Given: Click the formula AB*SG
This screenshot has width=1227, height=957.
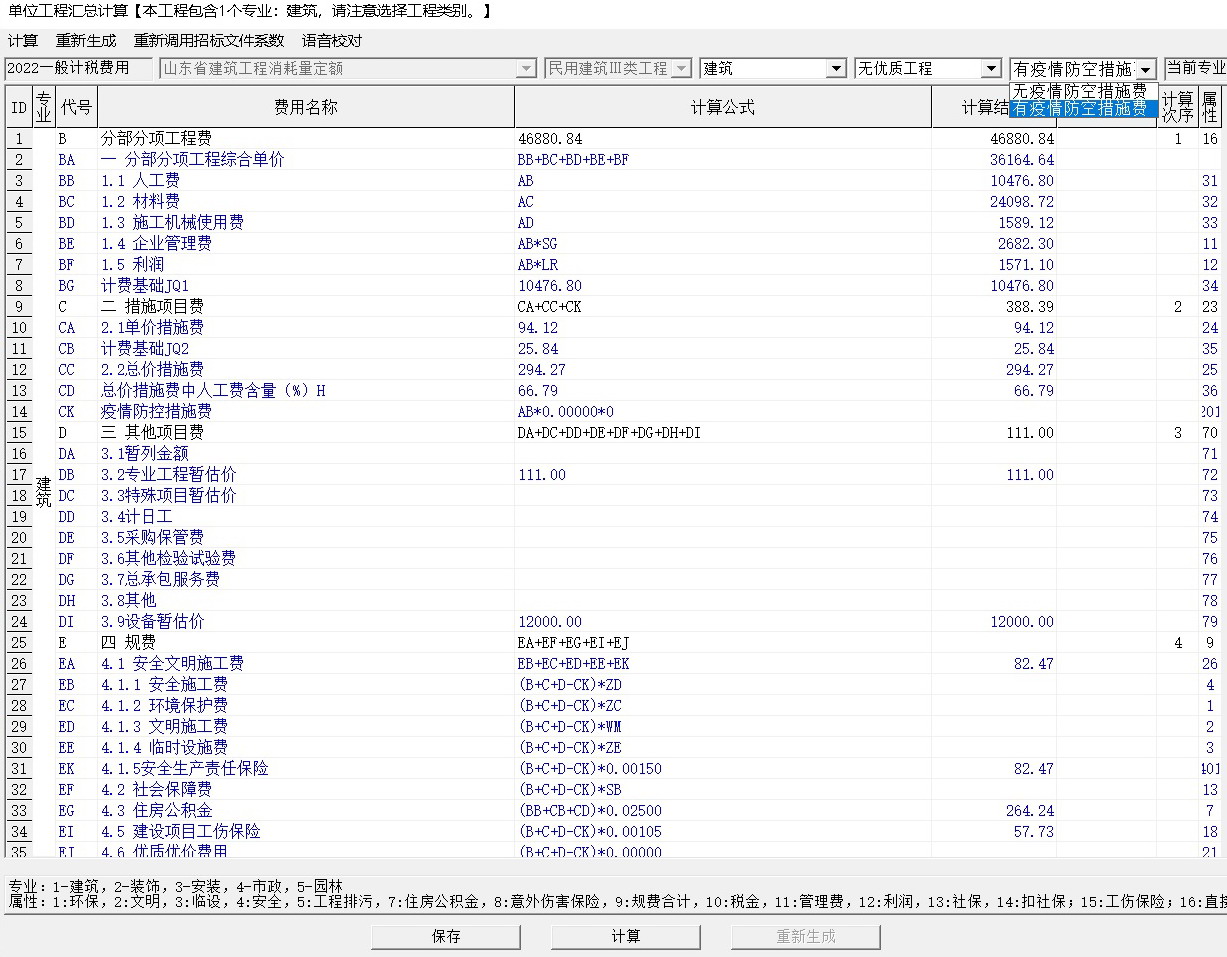Looking at the screenshot, I should (x=538, y=244).
